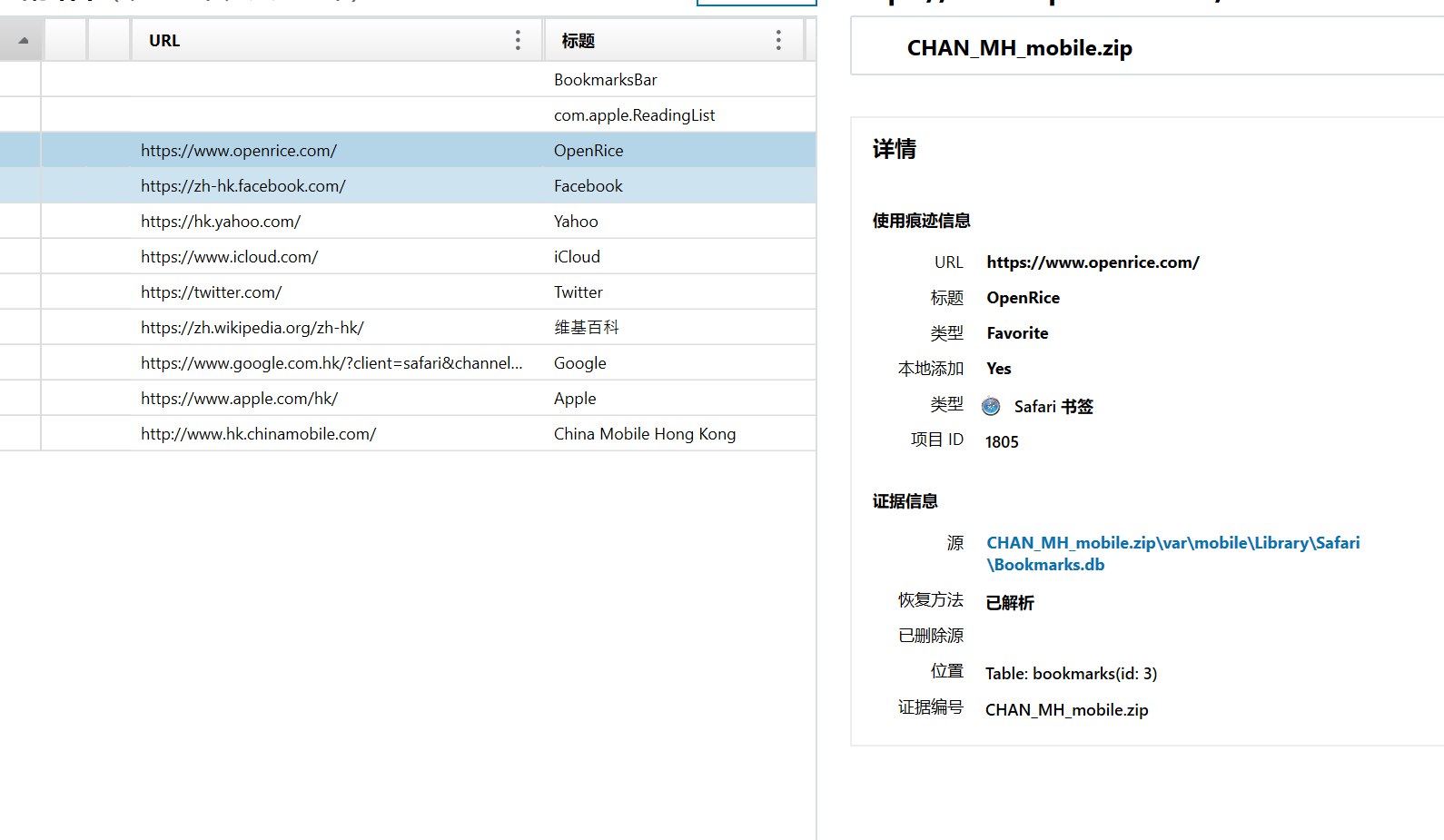Click the Safari compass icon
Screen dimensions: 1444x840
991,407
